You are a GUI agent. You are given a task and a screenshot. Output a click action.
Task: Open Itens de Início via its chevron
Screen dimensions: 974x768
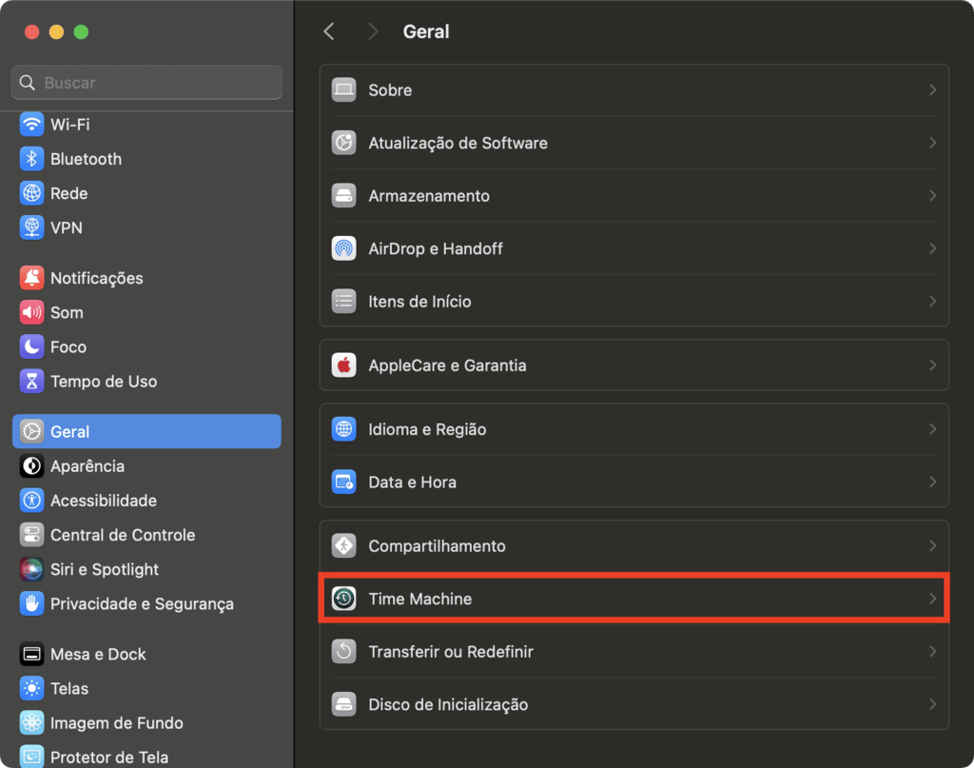point(932,301)
